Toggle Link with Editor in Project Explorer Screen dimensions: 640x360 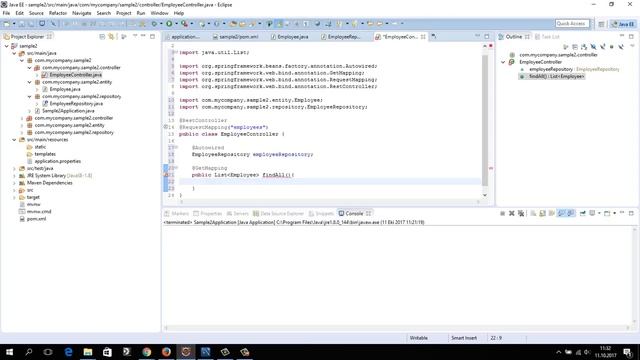tap(111, 36)
